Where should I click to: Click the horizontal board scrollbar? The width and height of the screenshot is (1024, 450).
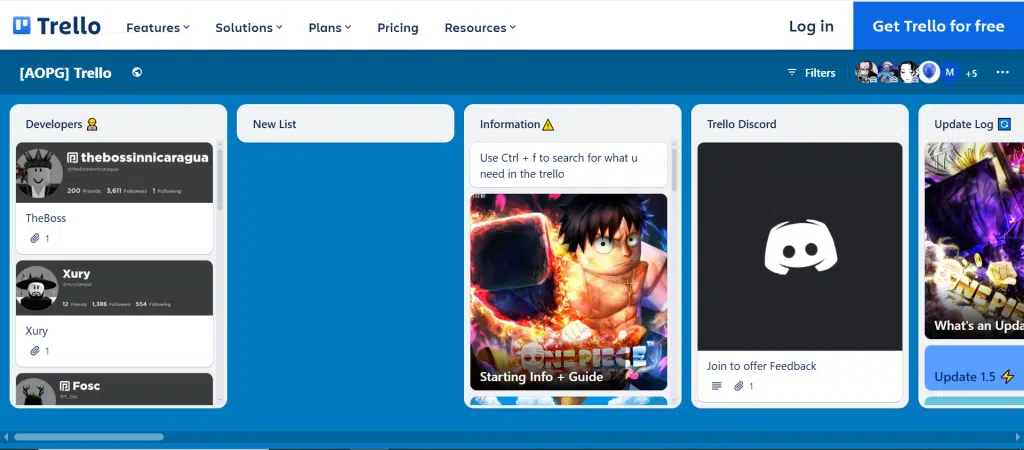point(88,437)
